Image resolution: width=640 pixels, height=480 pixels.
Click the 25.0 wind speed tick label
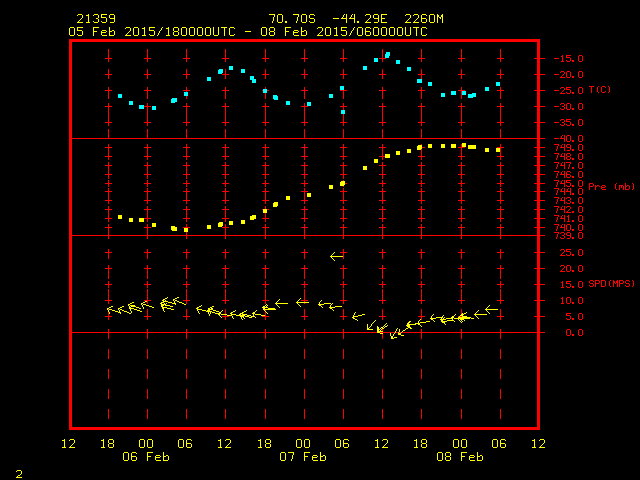point(571,253)
